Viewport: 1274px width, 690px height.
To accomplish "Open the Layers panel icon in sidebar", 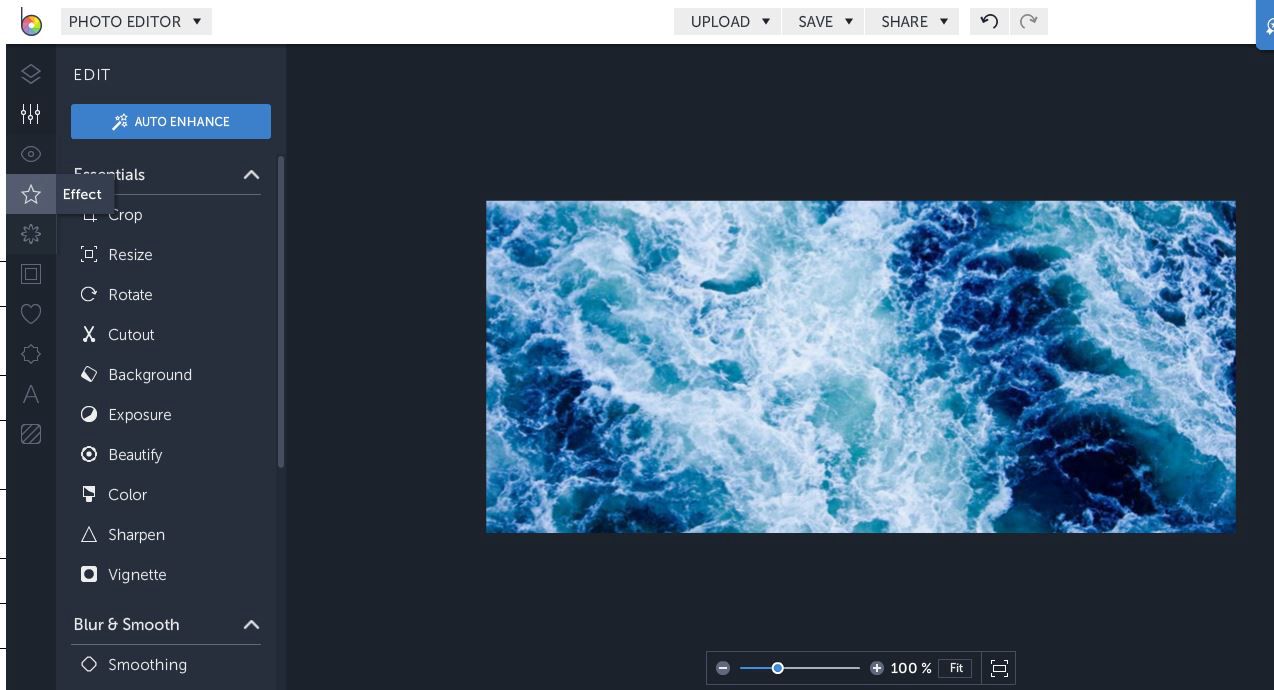I will pyautogui.click(x=31, y=74).
